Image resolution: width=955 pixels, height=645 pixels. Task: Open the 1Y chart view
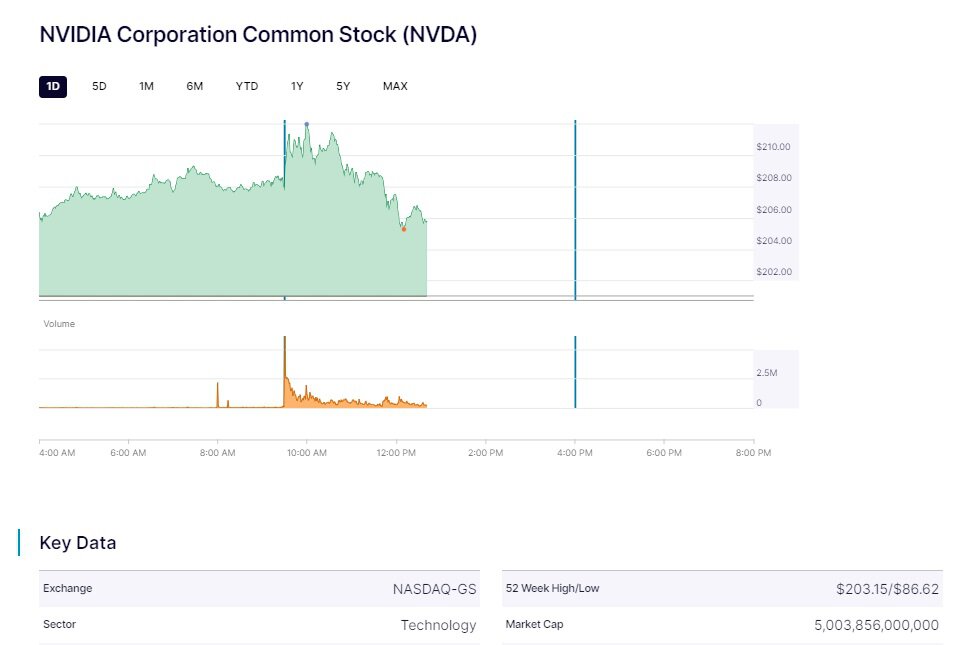(297, 86)
